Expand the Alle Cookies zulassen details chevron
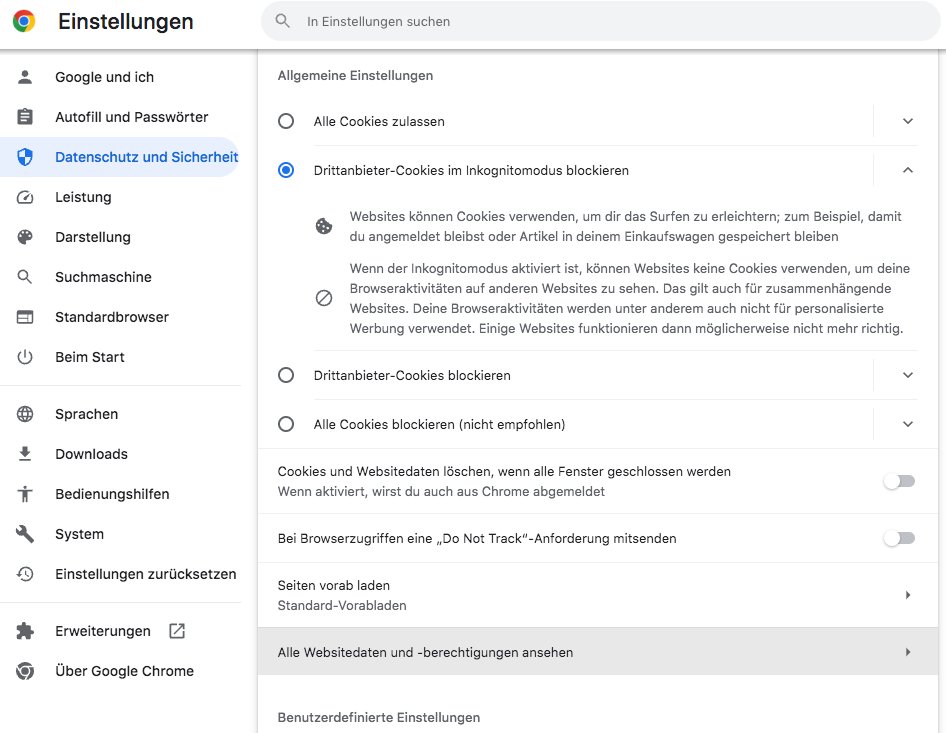This screenshot has width=946, height=733. pyautogui.click(x=907, y=121)
